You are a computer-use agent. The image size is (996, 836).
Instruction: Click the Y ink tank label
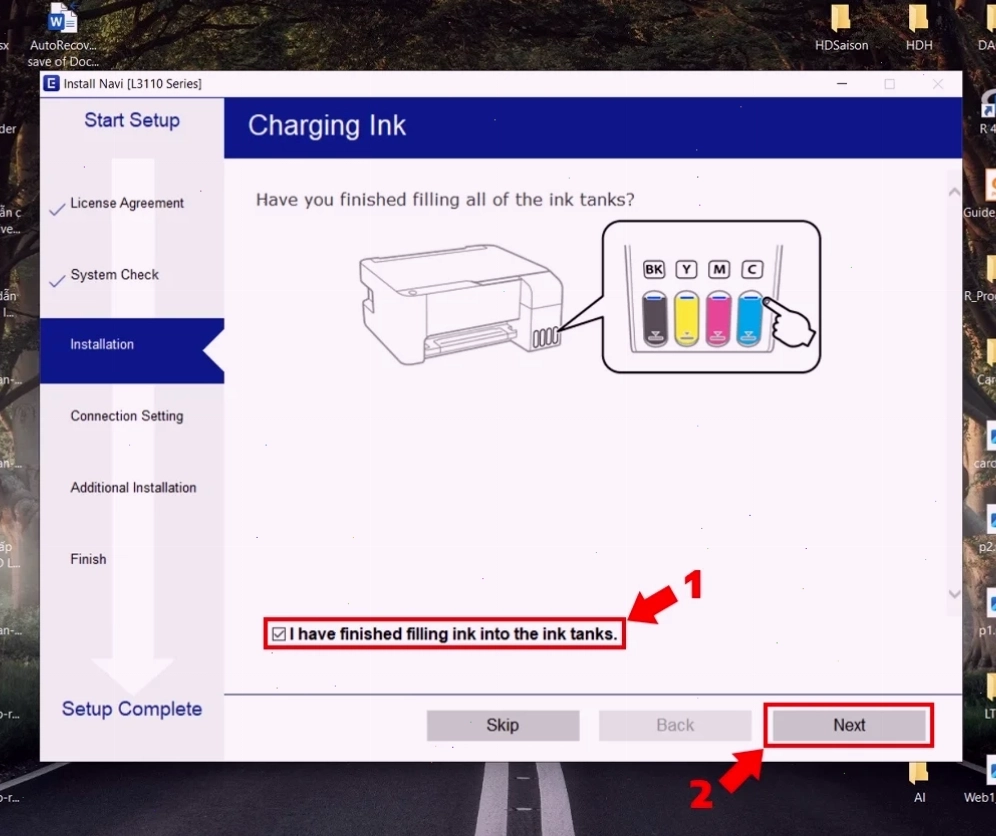click(686, 269)
